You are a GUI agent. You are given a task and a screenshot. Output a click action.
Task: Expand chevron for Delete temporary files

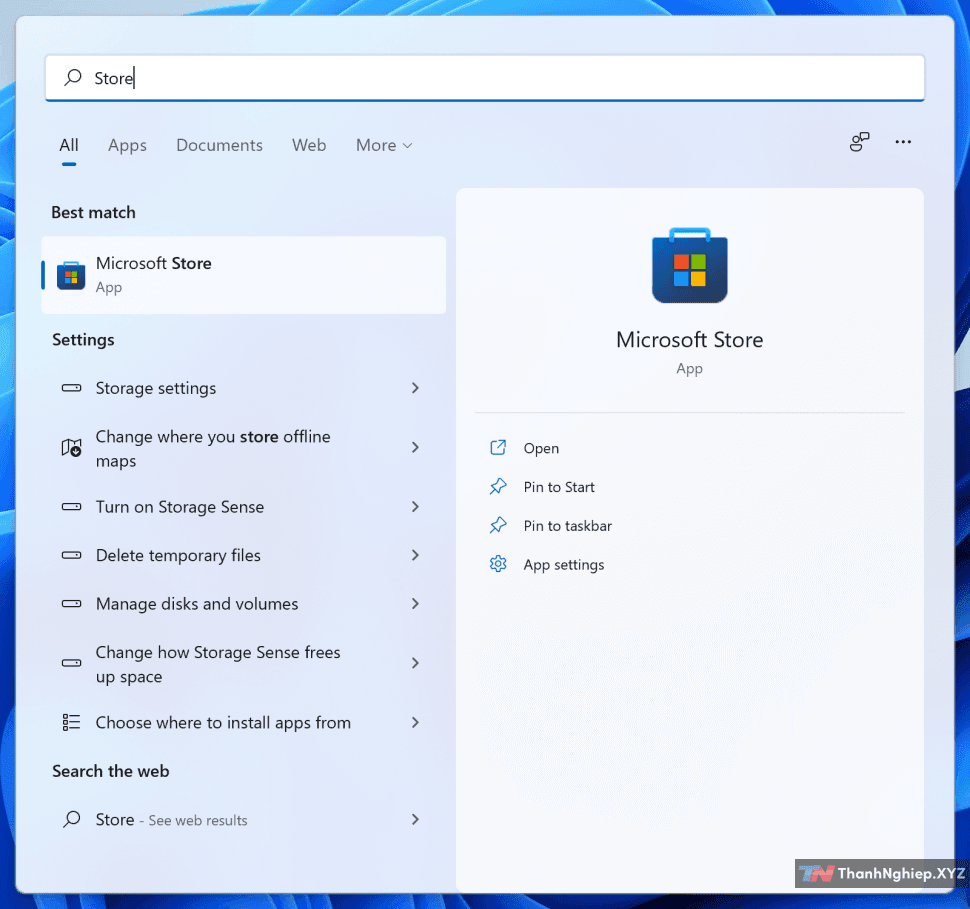(415, 555)
